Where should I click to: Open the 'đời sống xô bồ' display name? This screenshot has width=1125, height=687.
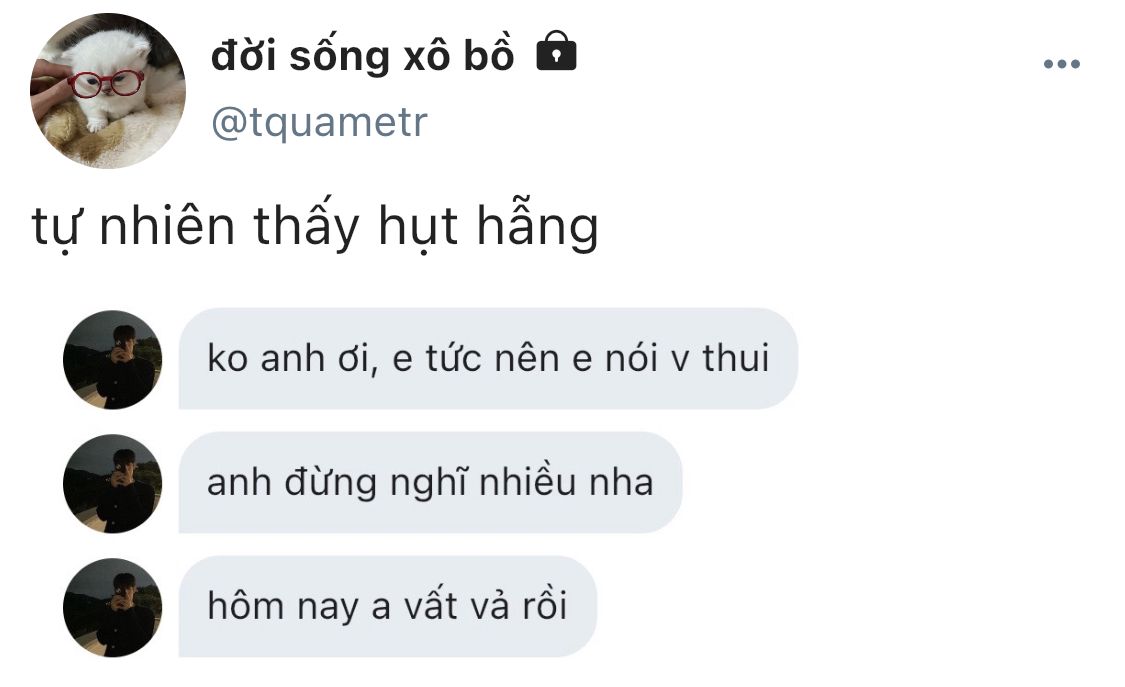pyautogui.click(x=362, y=55)
